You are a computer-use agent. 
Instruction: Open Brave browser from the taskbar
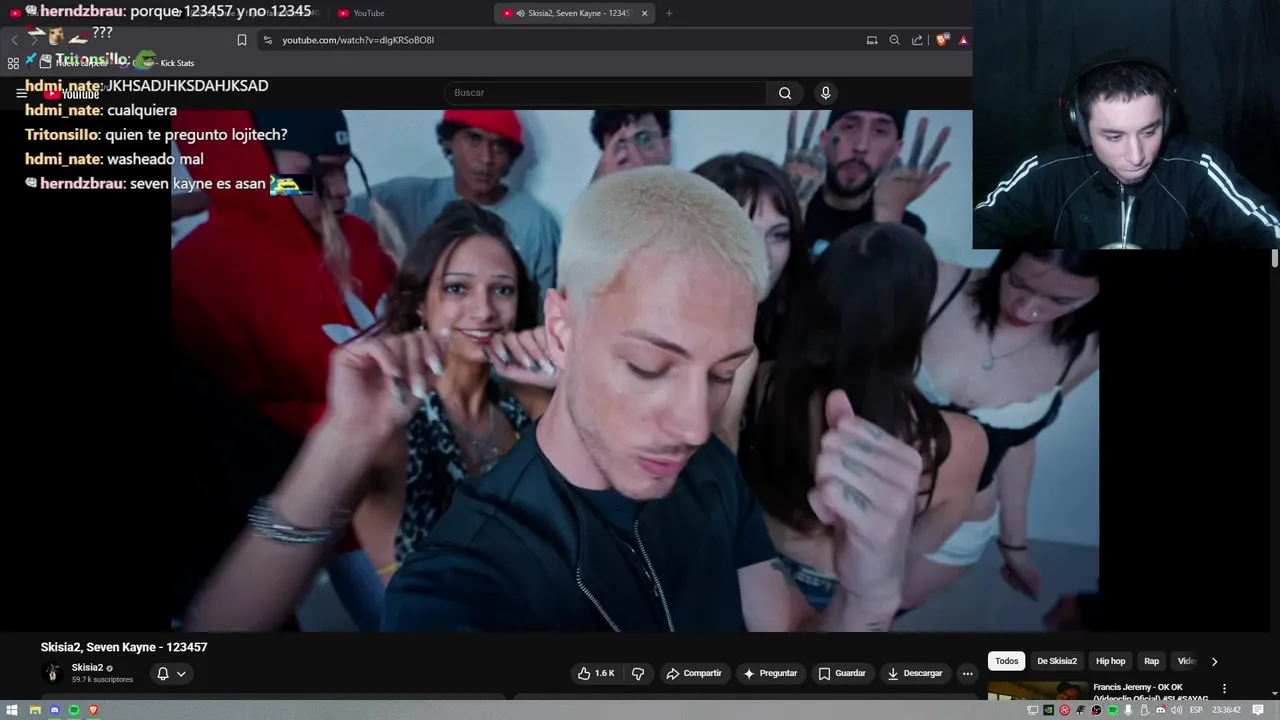pyautogui.click(x=94, y=710)
